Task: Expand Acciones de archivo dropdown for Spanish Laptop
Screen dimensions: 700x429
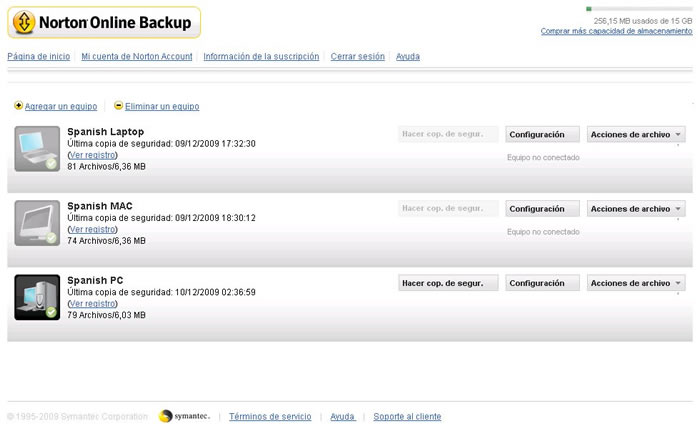Action: point(636,134)
